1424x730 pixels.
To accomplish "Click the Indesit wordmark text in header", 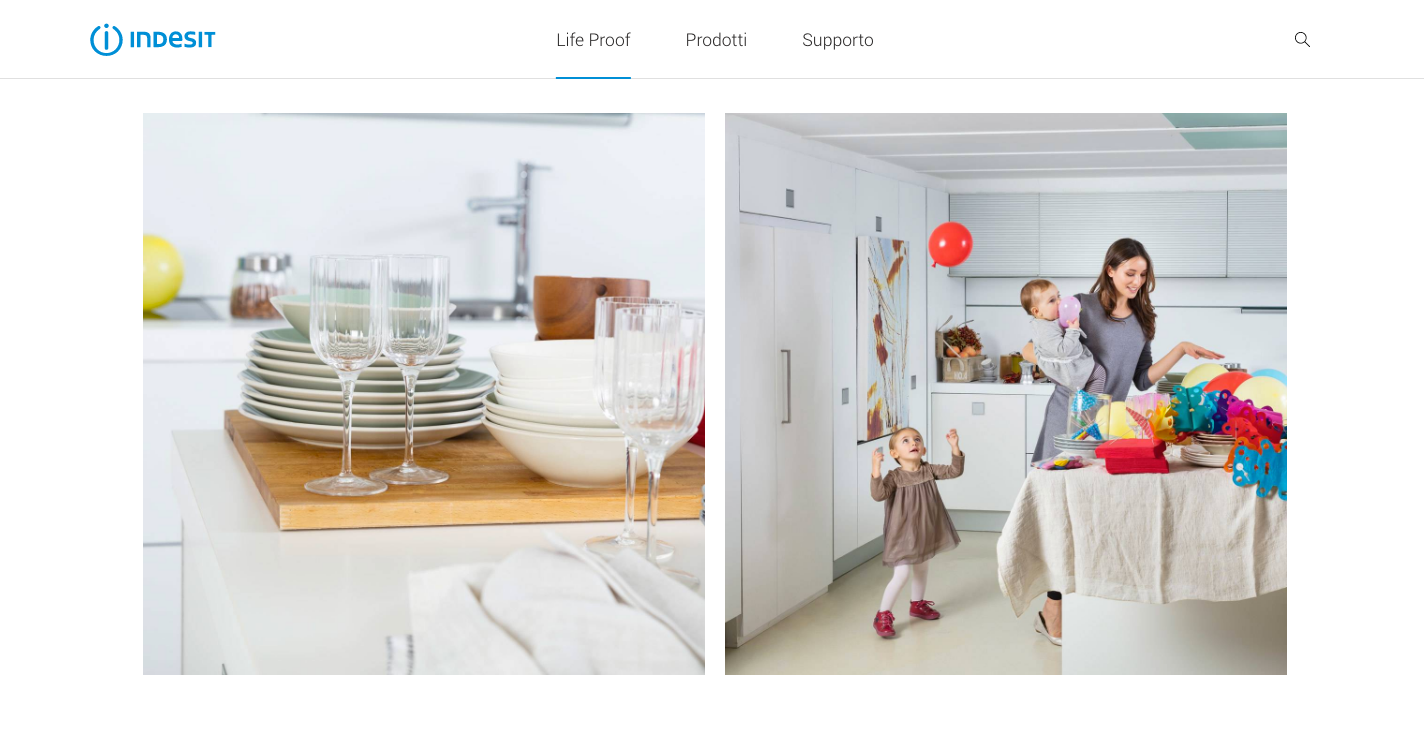I will click(172, 40).
